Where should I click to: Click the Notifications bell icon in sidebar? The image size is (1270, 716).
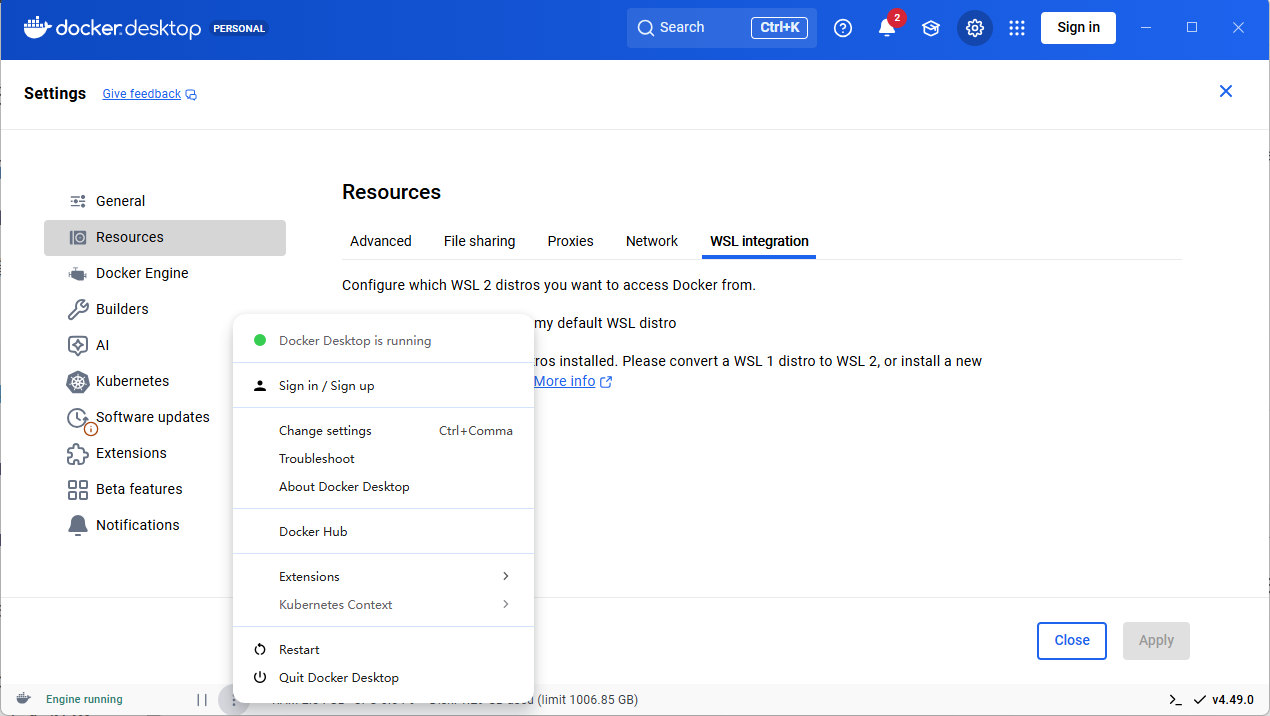(78, 525)
